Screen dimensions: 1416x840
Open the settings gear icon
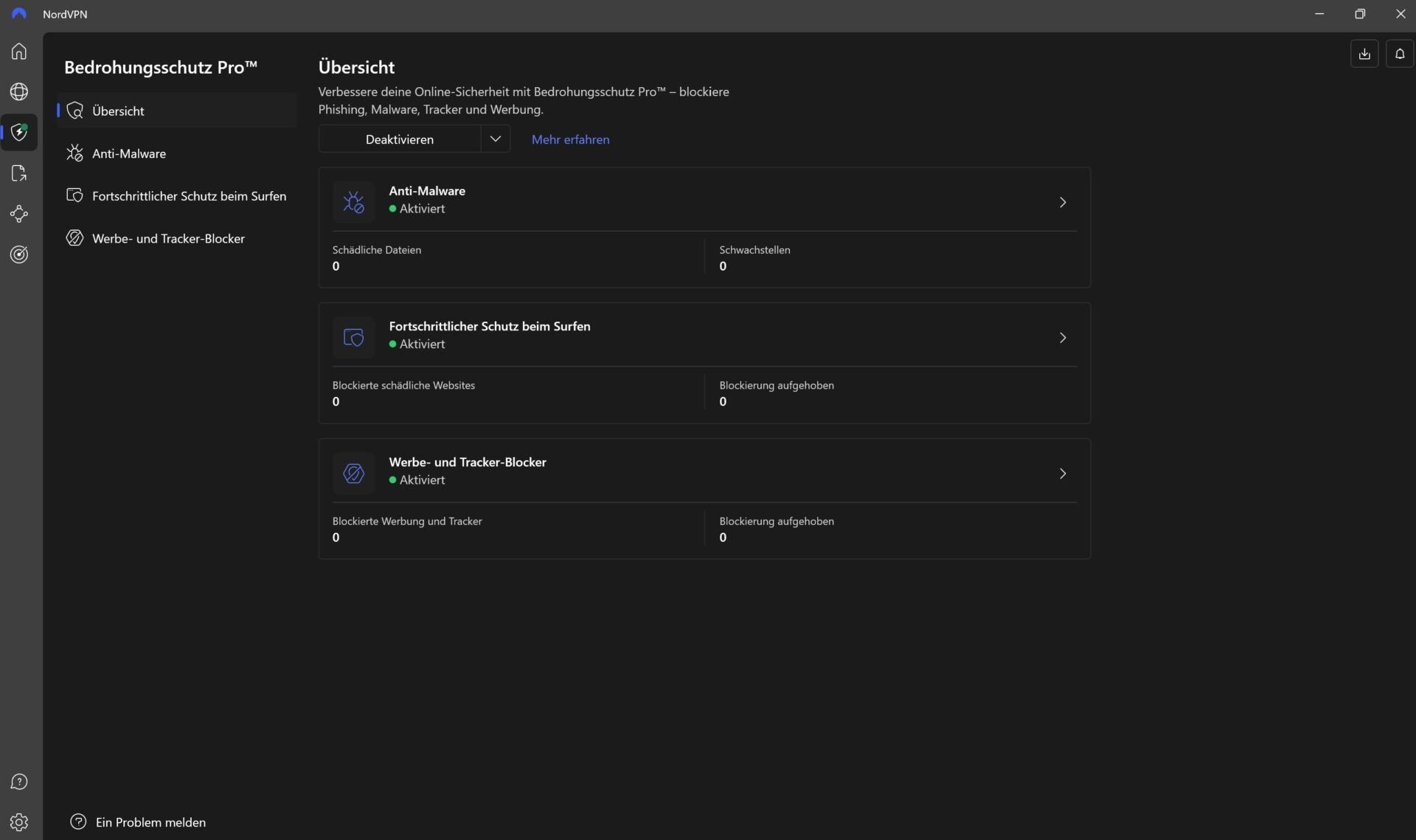pyautogui.click(x=19, y=822)
